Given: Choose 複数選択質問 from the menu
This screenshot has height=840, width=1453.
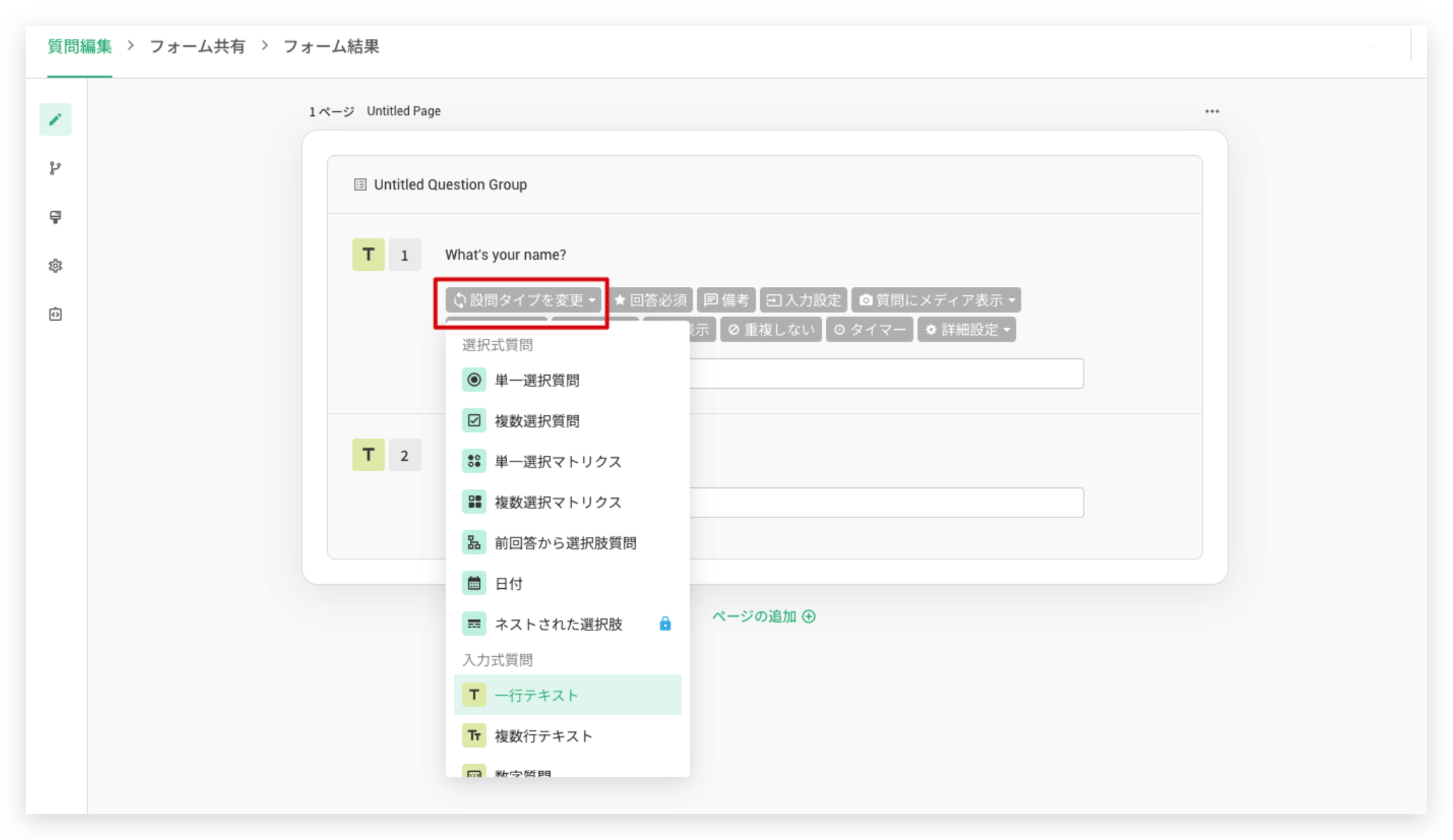Looking at the screenshot, I should point(567,421).
